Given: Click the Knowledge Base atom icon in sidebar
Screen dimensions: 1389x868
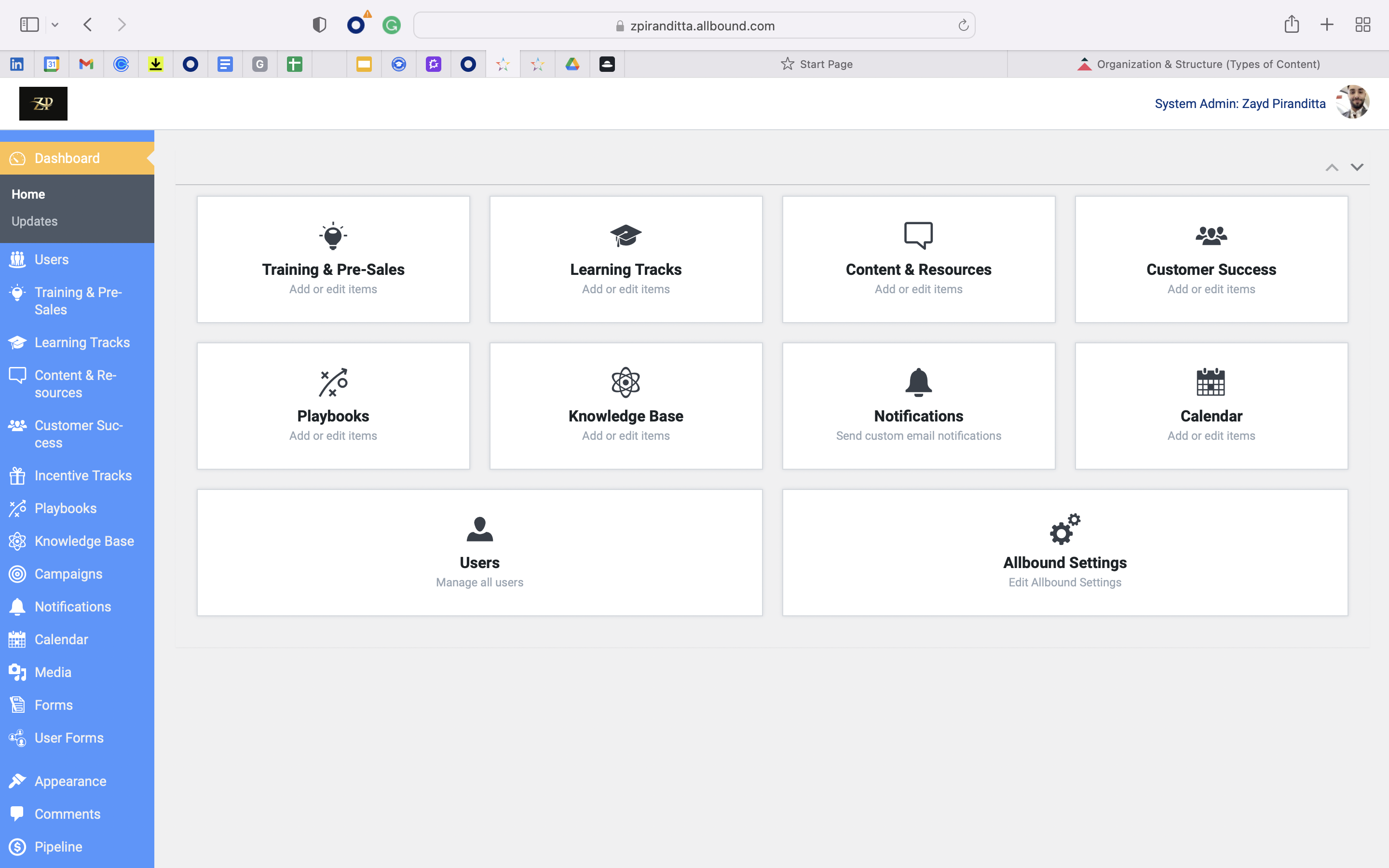Looking at the screenshot, I should [x=17, y=542].
